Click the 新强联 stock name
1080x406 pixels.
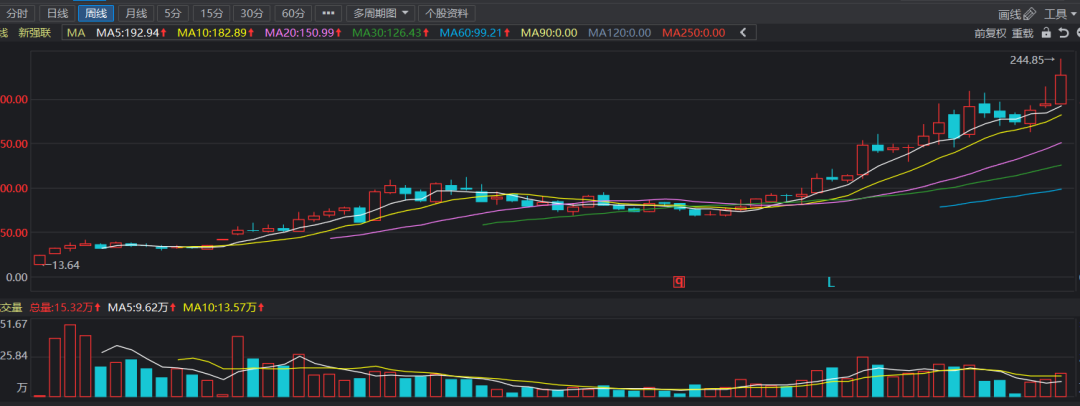(x=34, y=32)
